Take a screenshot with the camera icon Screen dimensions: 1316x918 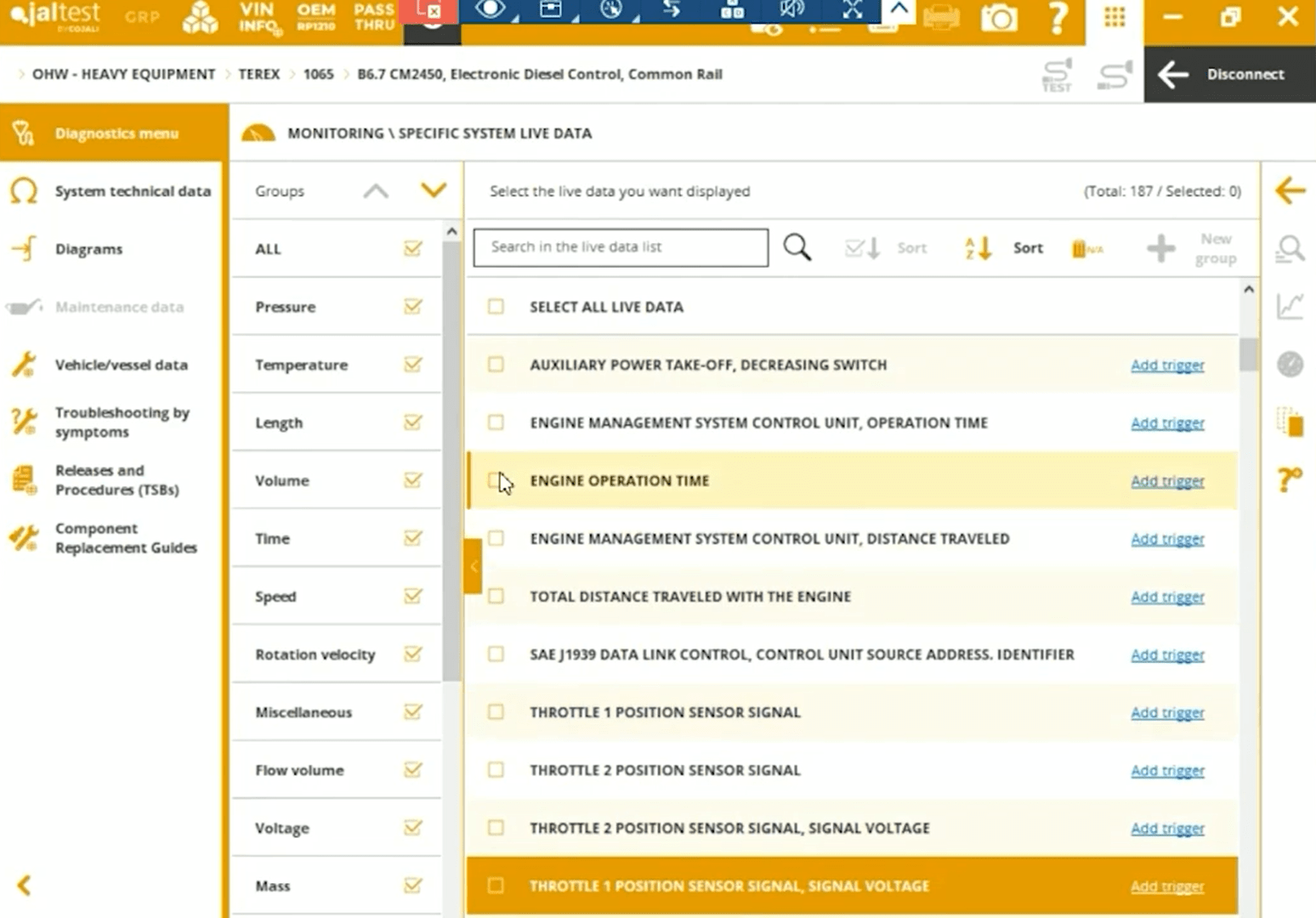[x=999, y=17]
